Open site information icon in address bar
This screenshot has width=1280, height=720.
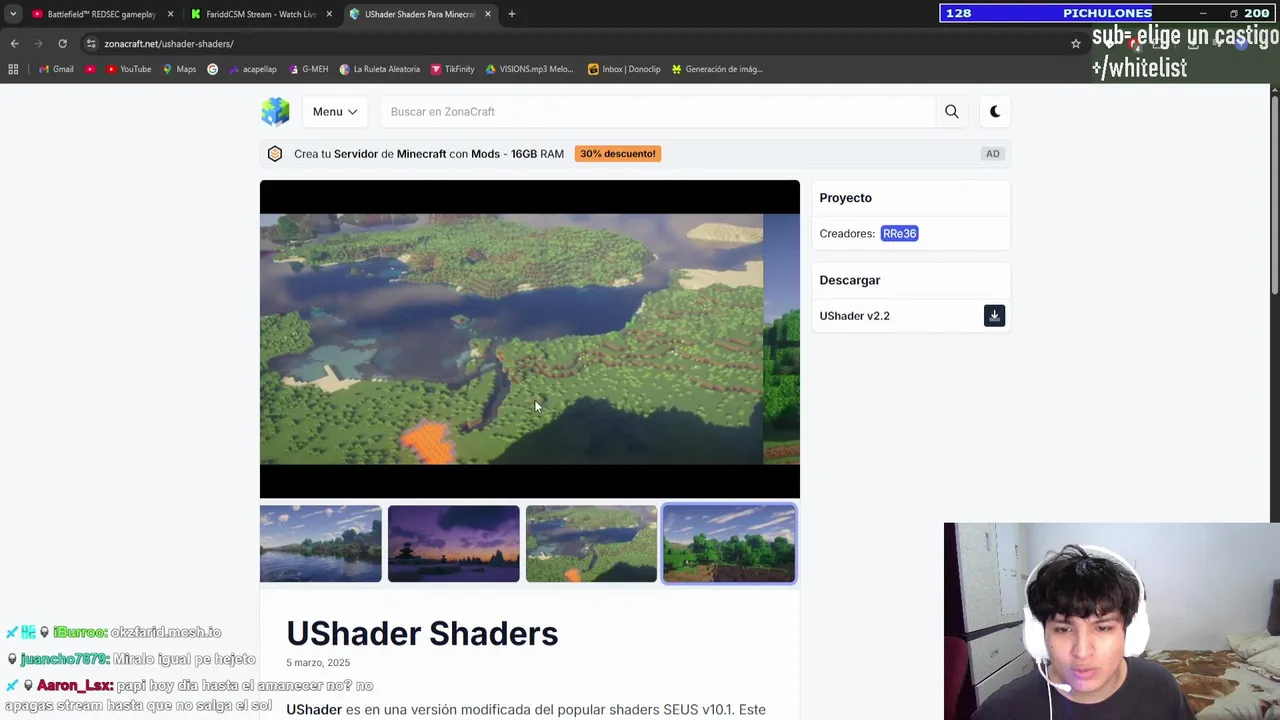(x=91, y=44)
